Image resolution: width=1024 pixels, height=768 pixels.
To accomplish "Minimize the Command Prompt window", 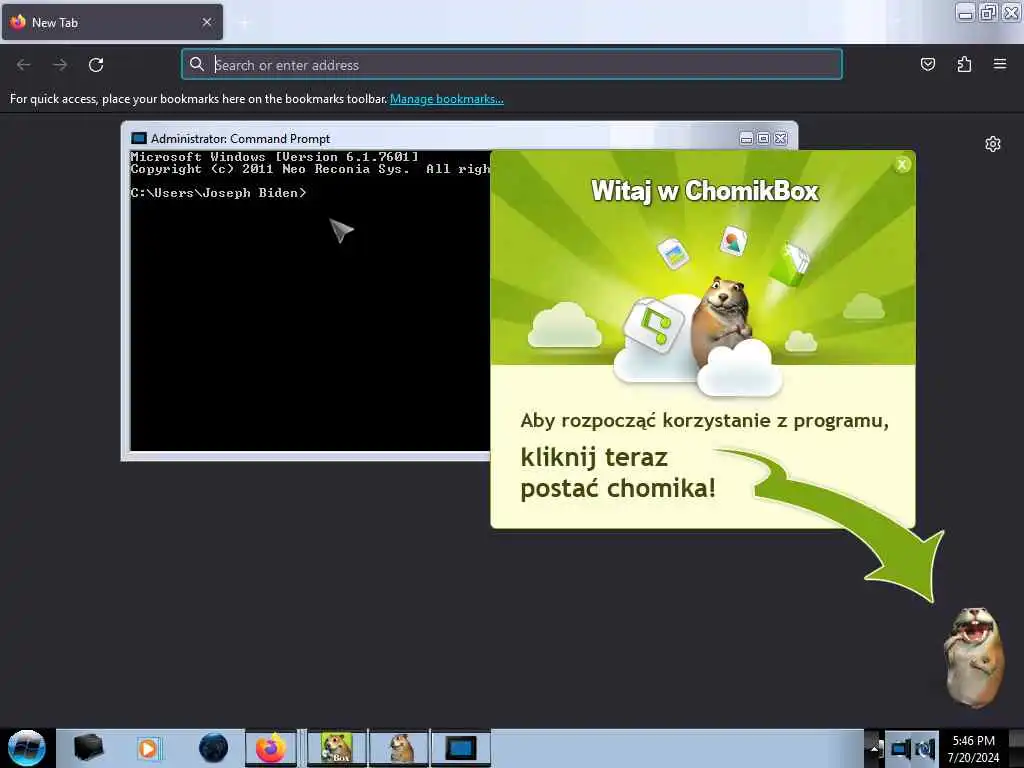I will click(746, 138).
